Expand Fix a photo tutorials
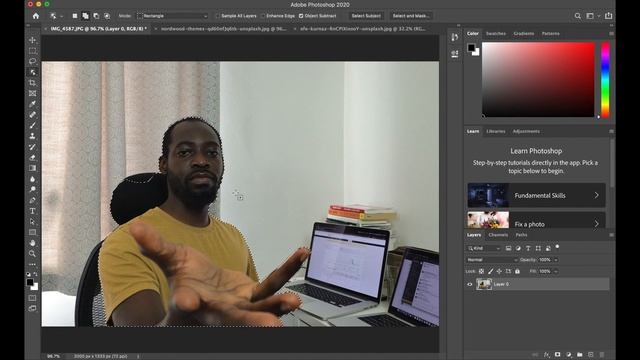640x360 pixels. tap(536, 220)
